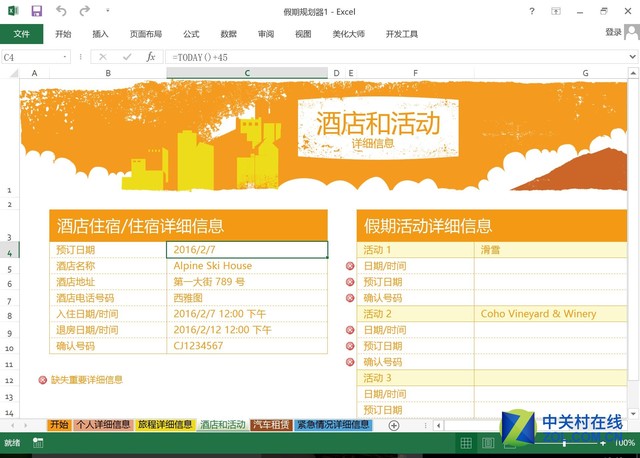This screenshot has height=458, width=640.
Task: Open the 页面布局 ribbon tab
Action: 146,33
